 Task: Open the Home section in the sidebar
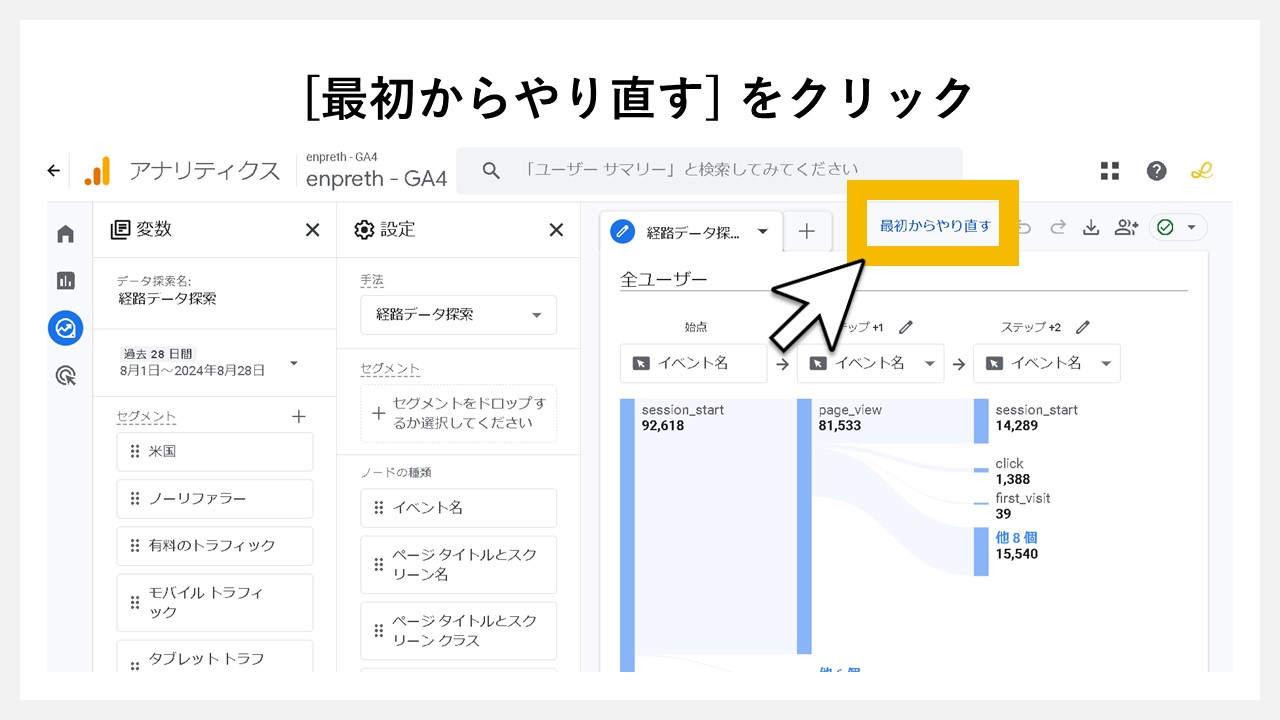point(65,233)
